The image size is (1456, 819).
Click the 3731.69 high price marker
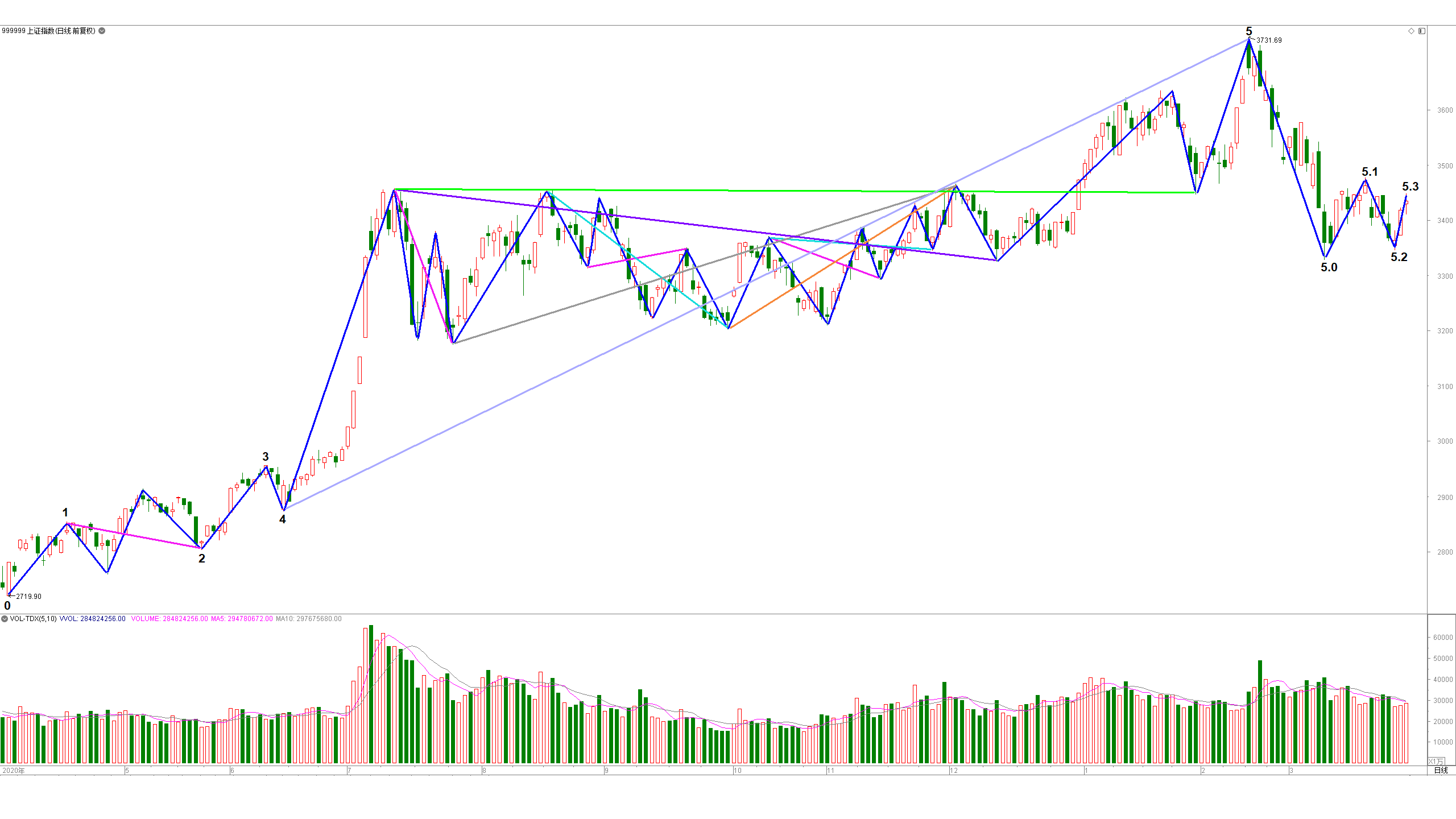coord(1269,40)
